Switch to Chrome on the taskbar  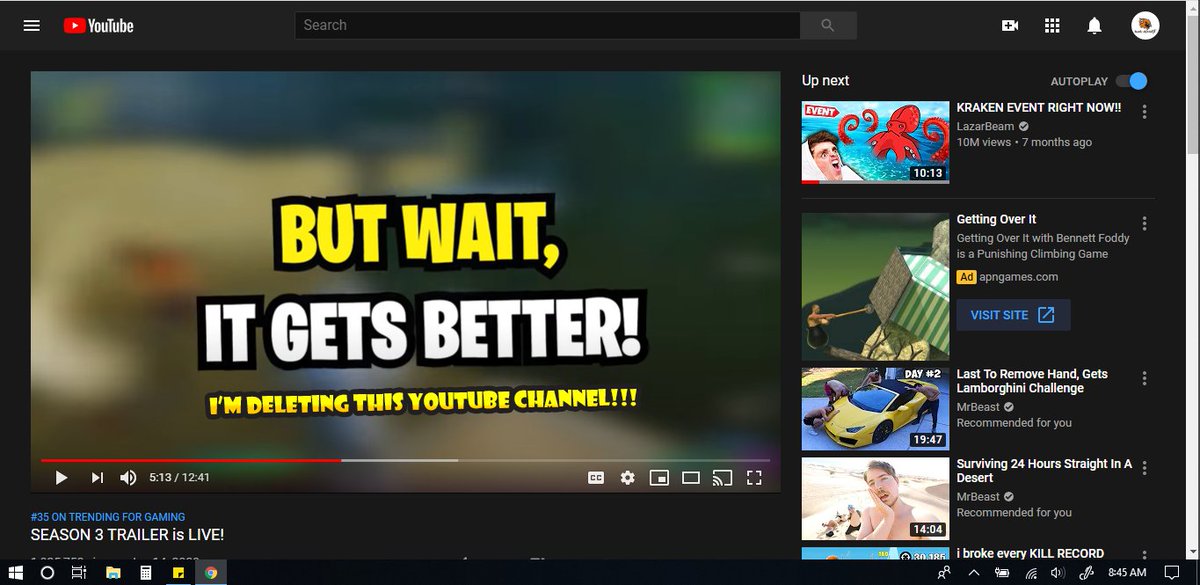pos(211,573)
